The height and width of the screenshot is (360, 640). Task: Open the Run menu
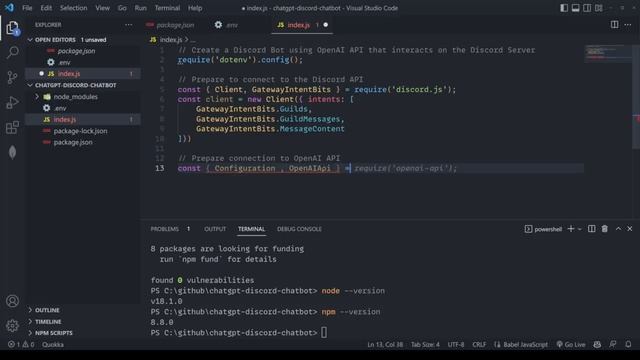click(140, 8)
